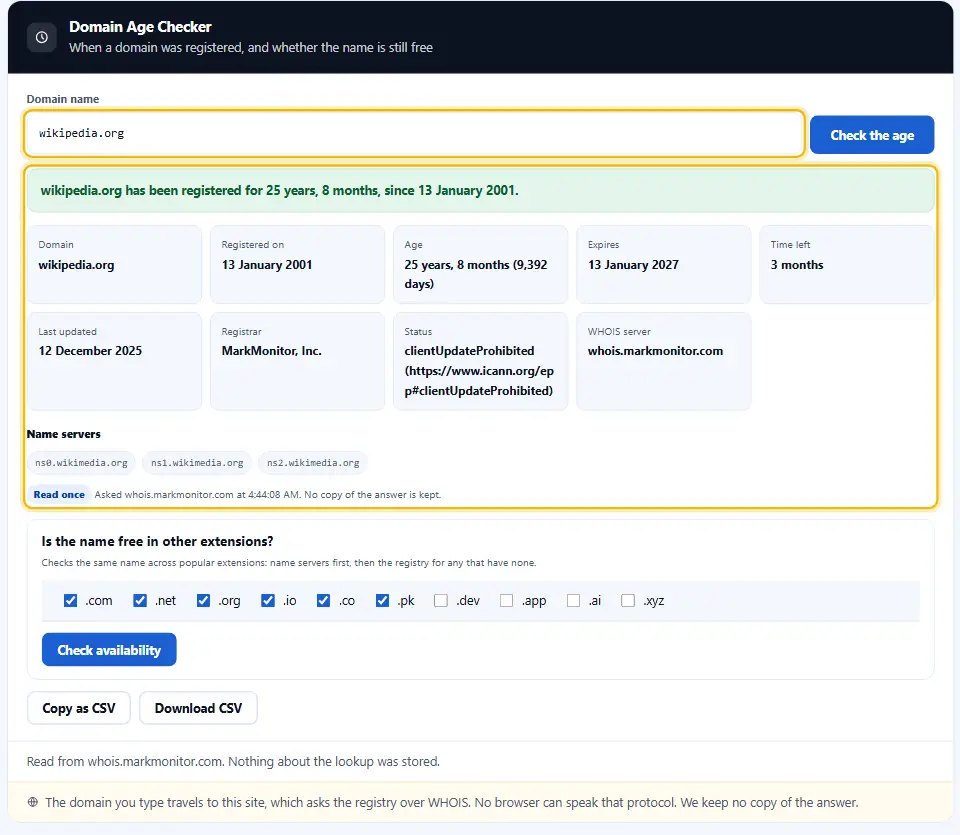Viewport: 960px width, 835px height.
Task: Click the clock icon in the header
Action: click(x=42, y=37)
